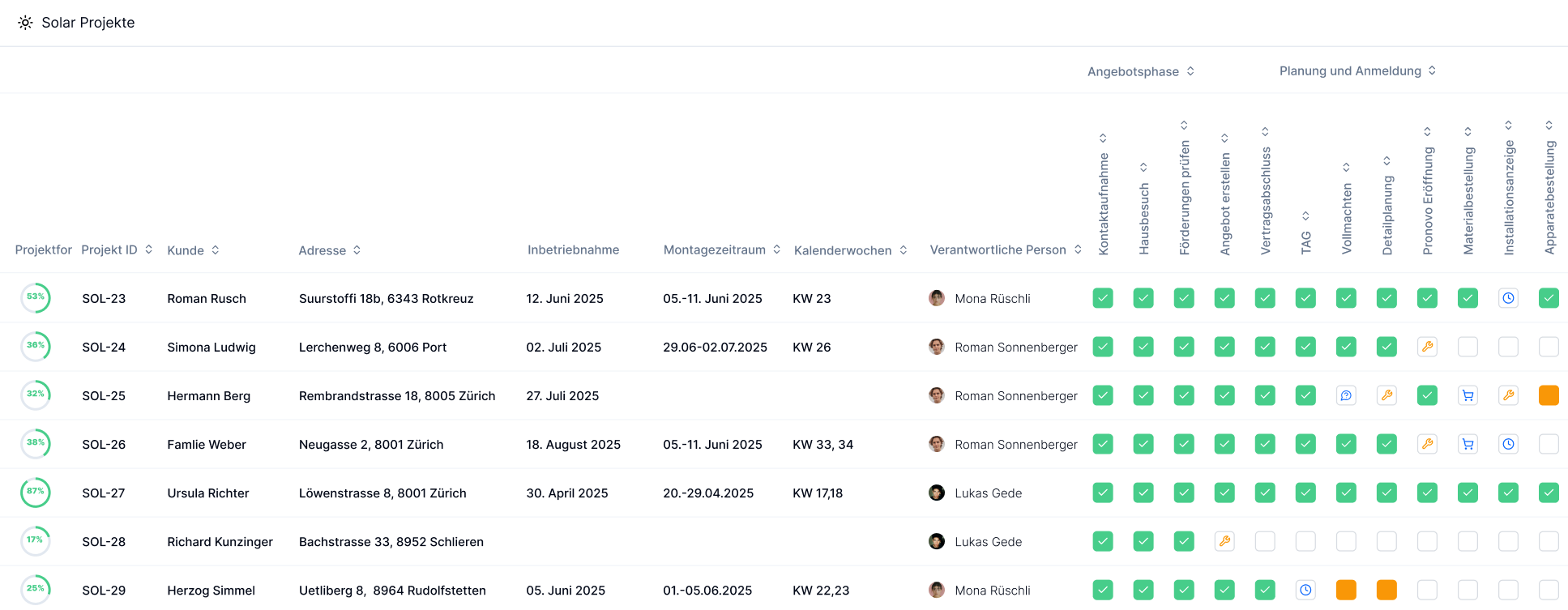The width and height of the screenshot is (1568, 610).
Task: Click shopping cart icon in SOL-26 row
Action: pos(1468,444)
